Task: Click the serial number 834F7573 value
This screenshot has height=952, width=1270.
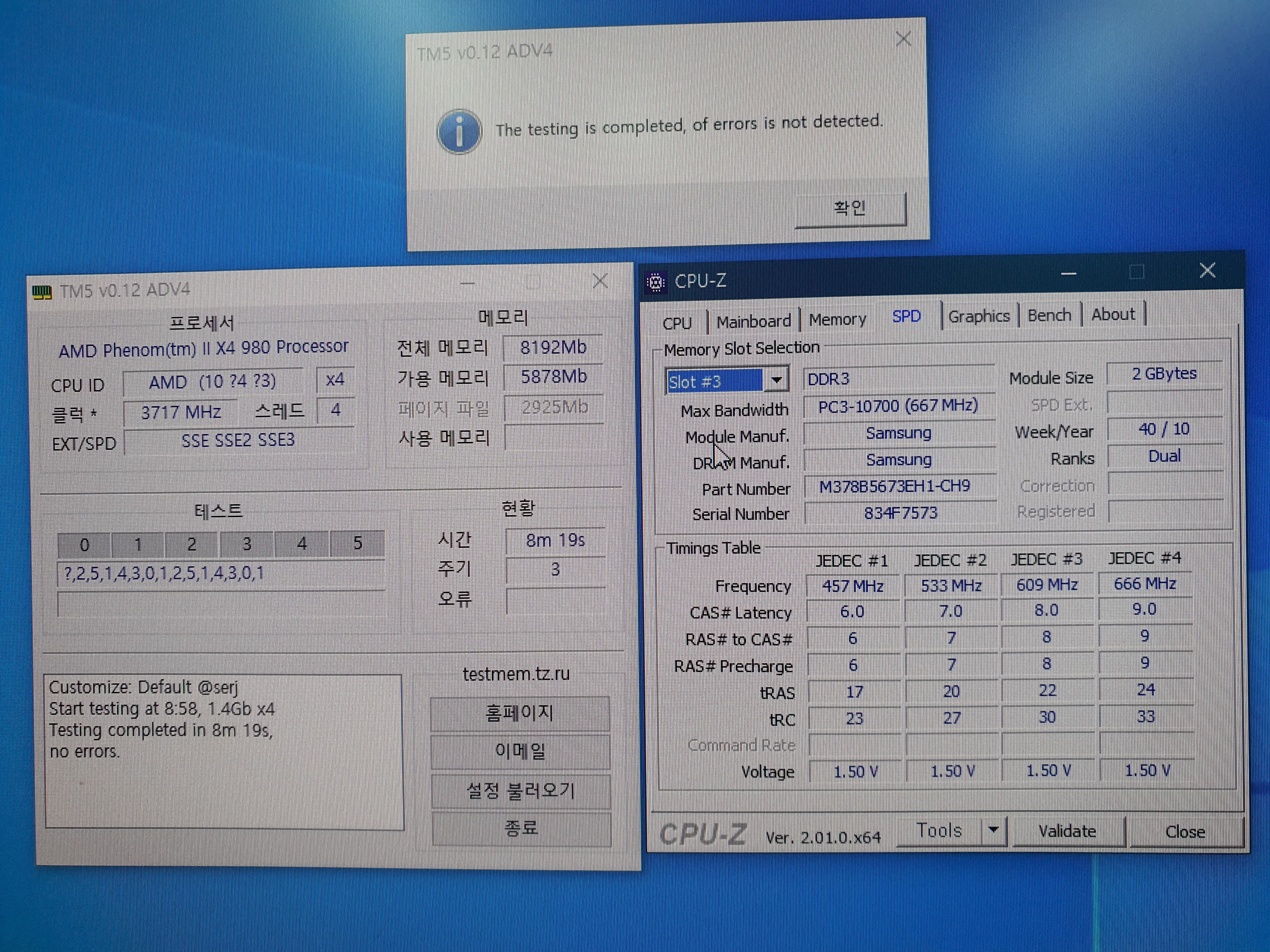Action: click(x=900, y=513)
